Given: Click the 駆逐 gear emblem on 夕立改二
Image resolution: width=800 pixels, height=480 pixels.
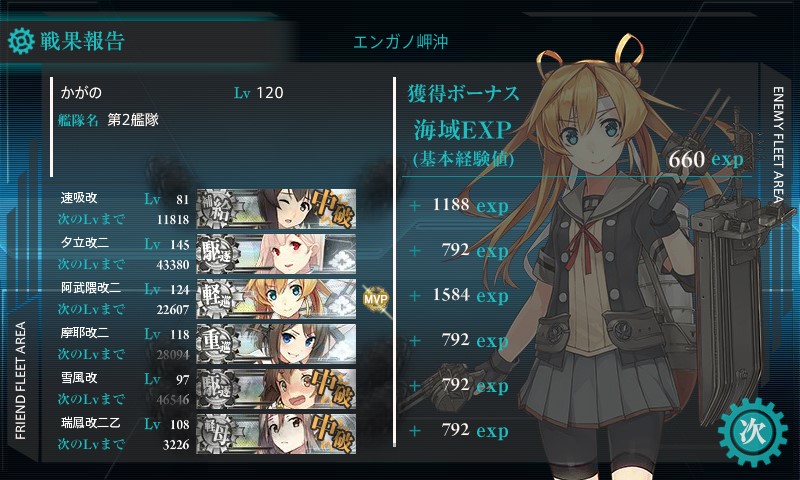Looking at the screenshot, I should pyautogui.click(x=218, y=254).
